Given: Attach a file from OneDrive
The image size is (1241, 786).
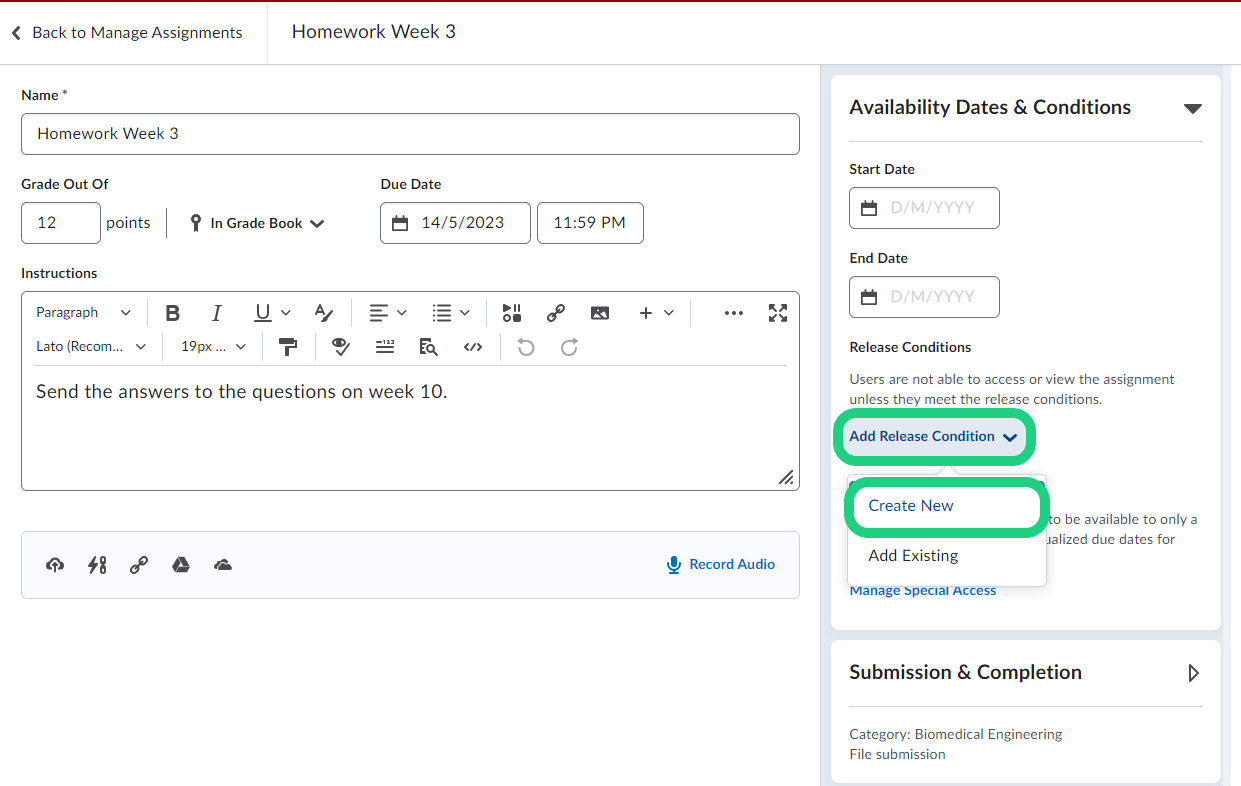Looking at the screenshot, I should pos(223,565).
